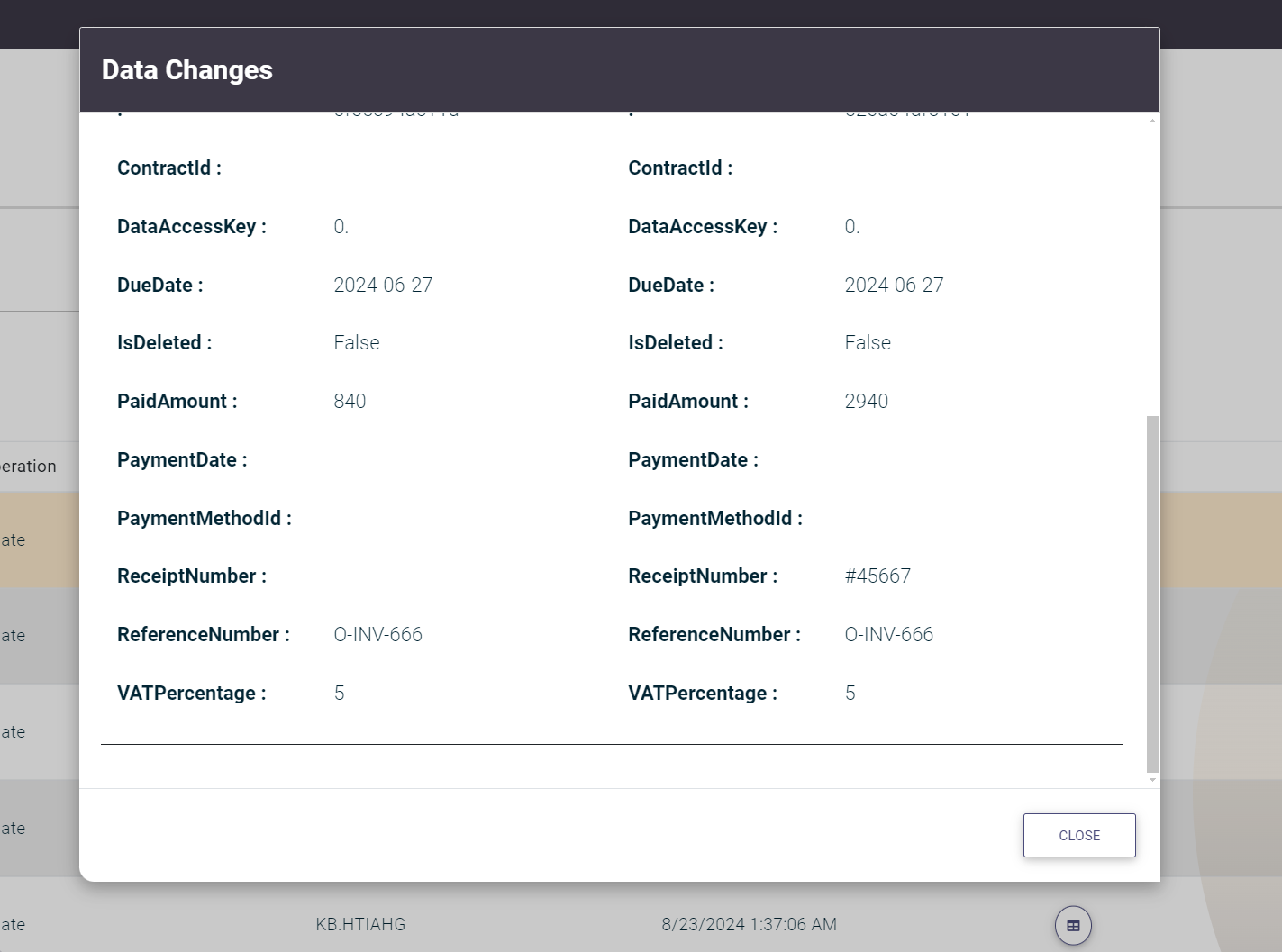
Task: Click the PaidAmount label next to 840
Action: 177,402
